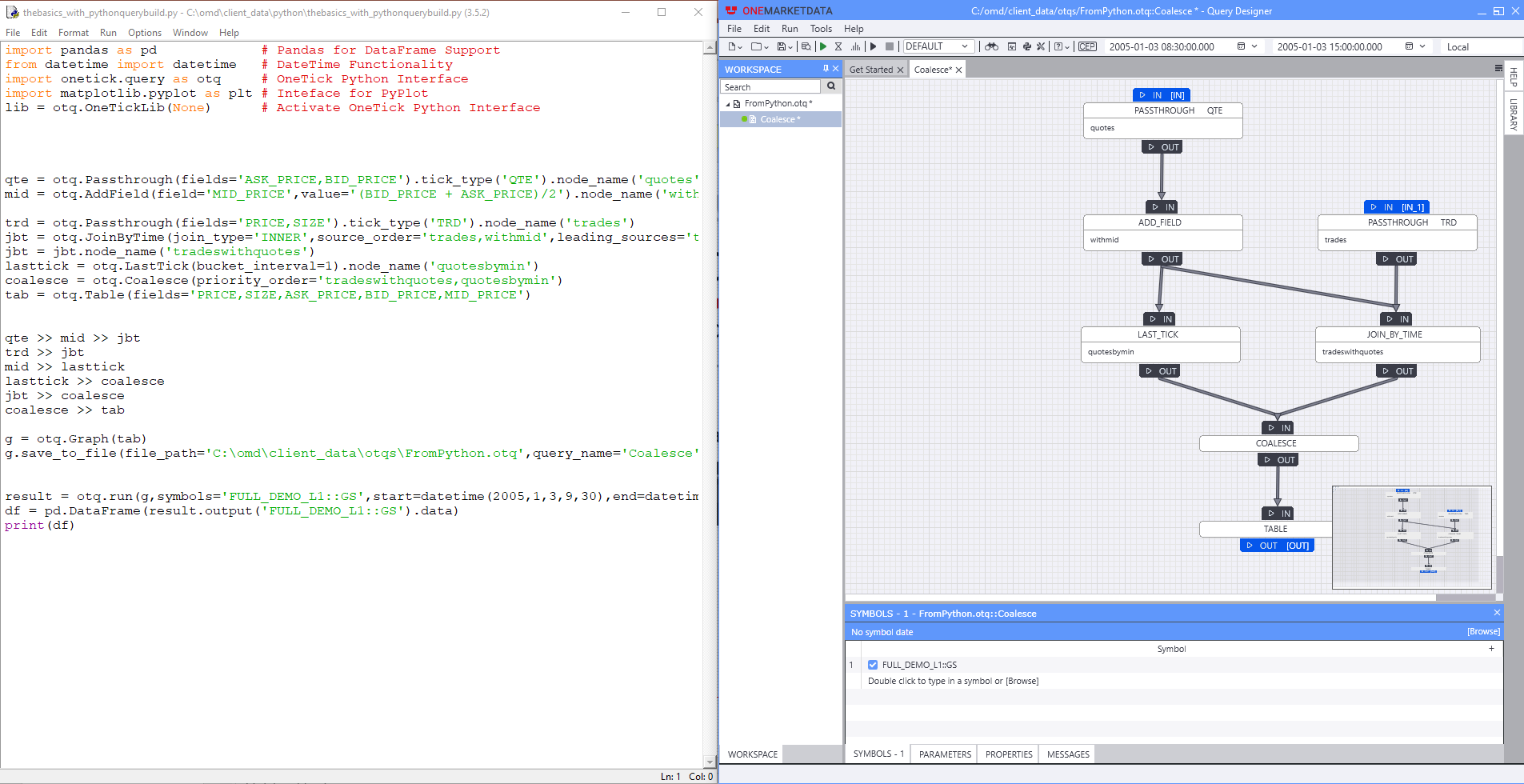Open the Format menu in Python editor

pyautogui.click(x=74, y=33)
